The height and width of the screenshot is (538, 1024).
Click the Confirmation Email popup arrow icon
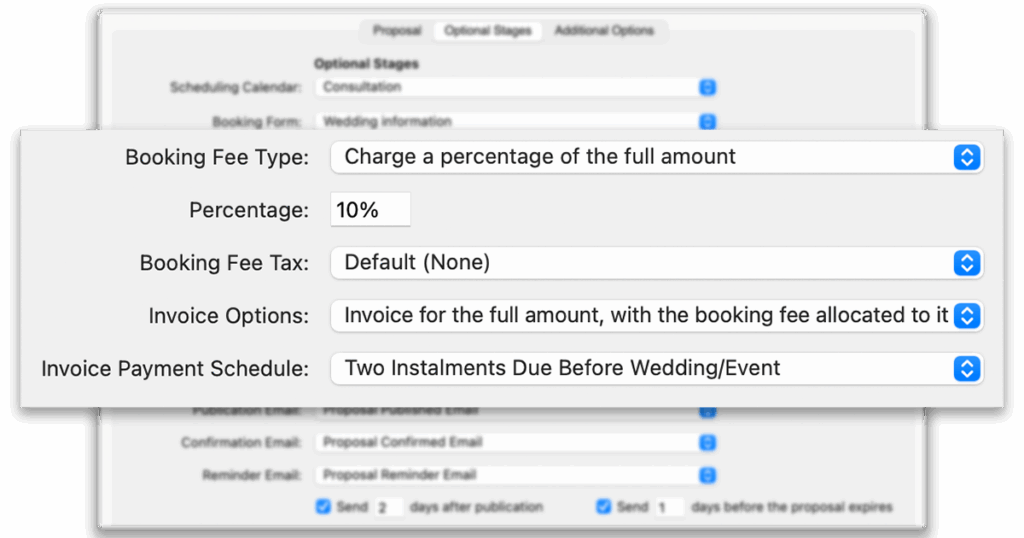pyautogui.click(x=707, y=443)
